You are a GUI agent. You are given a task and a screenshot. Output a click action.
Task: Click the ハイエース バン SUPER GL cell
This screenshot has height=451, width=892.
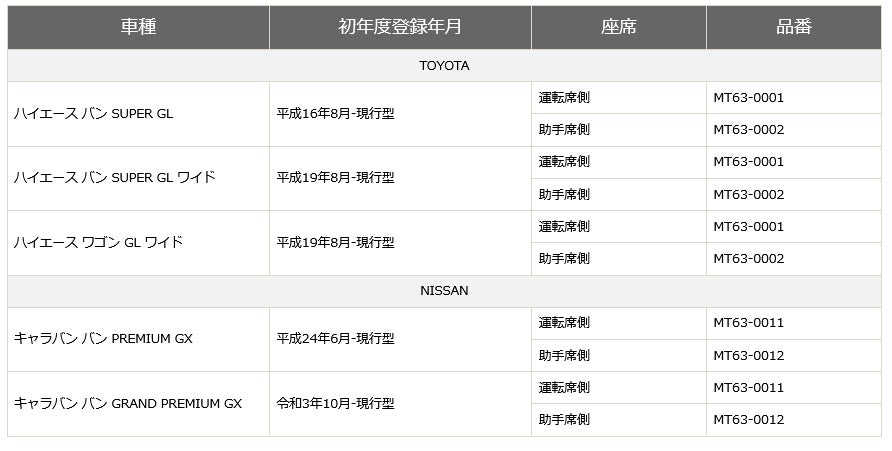click(x=93, y=114)
